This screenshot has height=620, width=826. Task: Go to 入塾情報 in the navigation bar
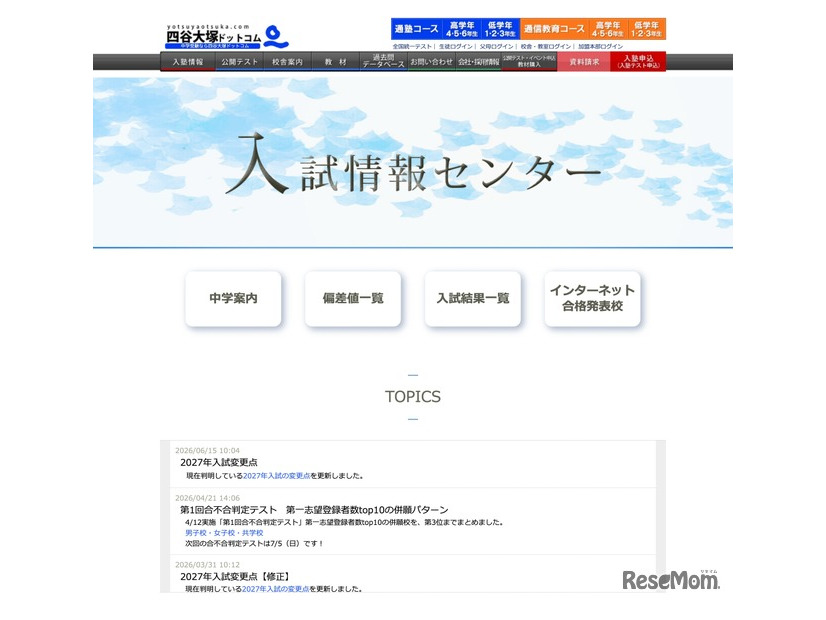point(188,62)
